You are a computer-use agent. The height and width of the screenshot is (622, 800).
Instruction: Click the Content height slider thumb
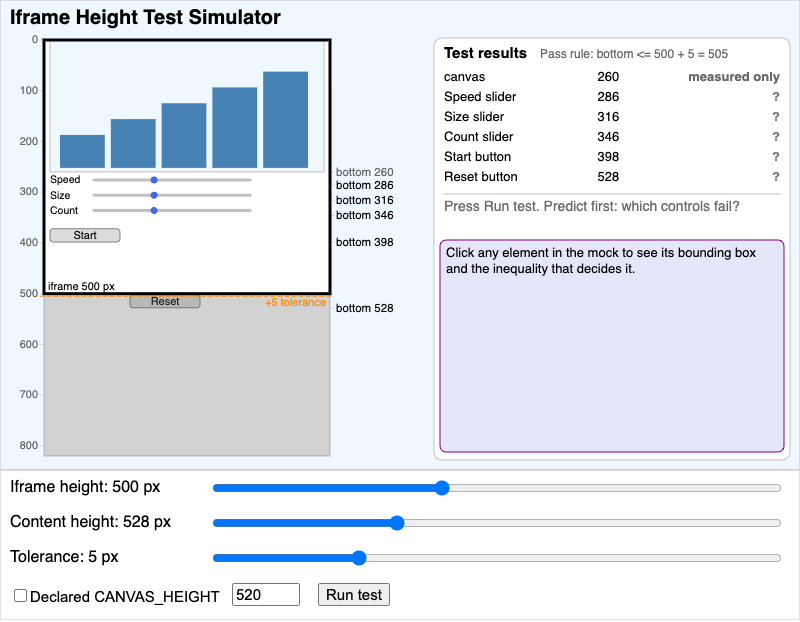click(x=397, y=523)
